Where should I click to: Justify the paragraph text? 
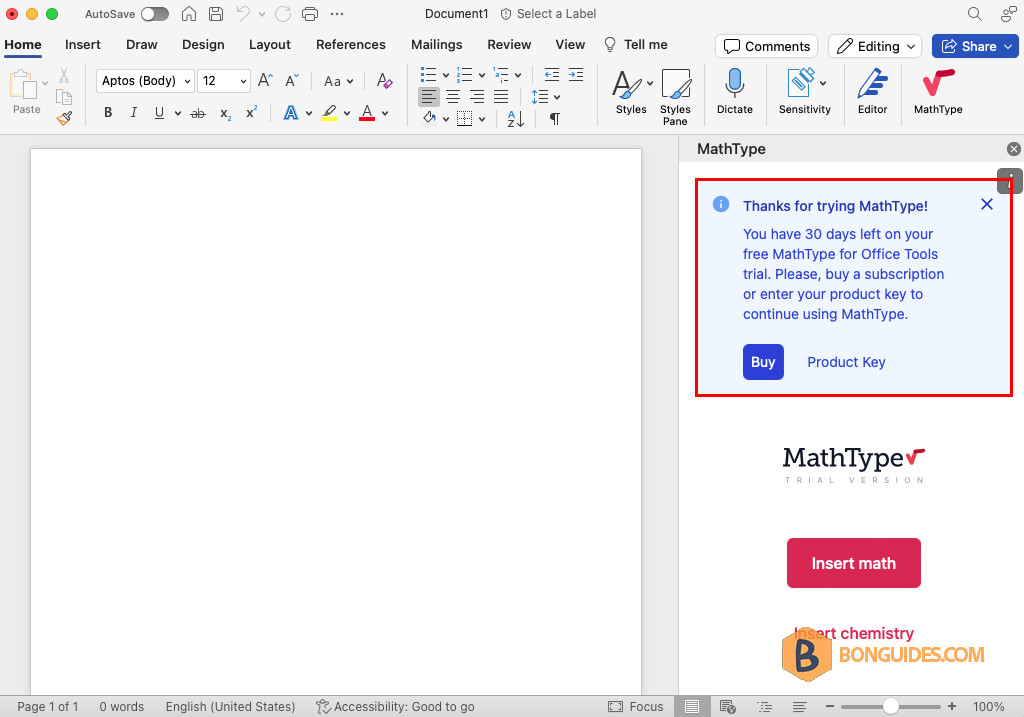(x=501, y=97)
